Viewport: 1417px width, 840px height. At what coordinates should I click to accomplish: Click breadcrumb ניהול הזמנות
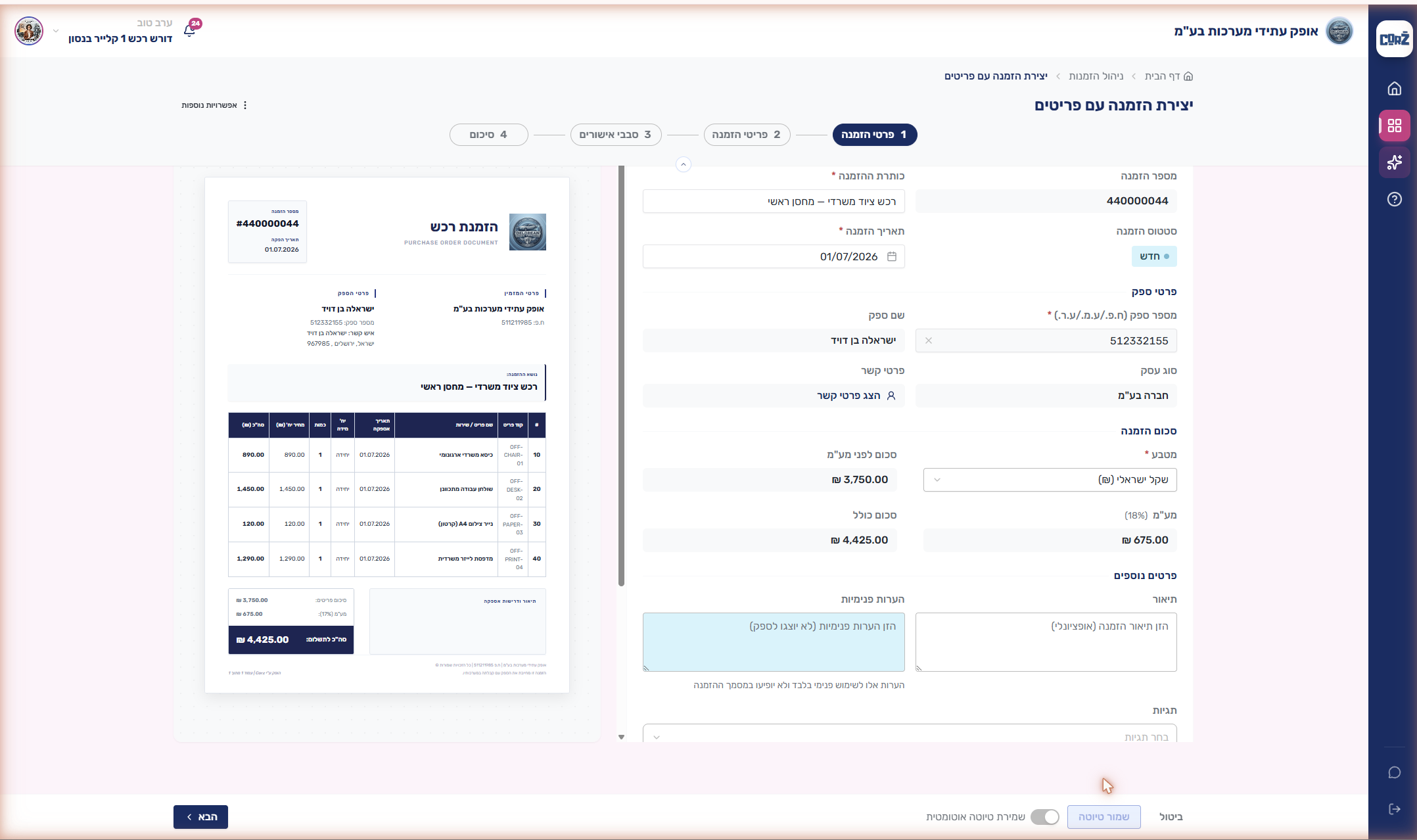tap(1096, 76)
